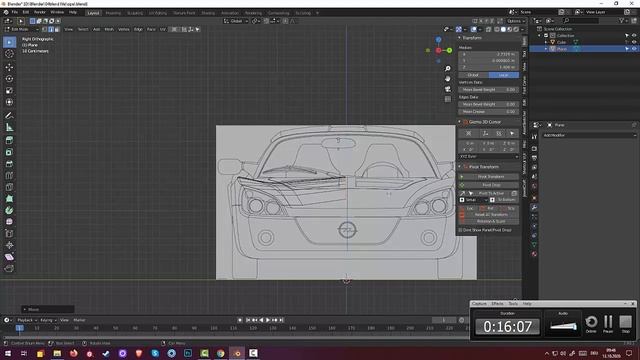Select the Inset Faces tool
Image resolution: width=640 pixels, height=360 pixels.
tap(9, 152)
